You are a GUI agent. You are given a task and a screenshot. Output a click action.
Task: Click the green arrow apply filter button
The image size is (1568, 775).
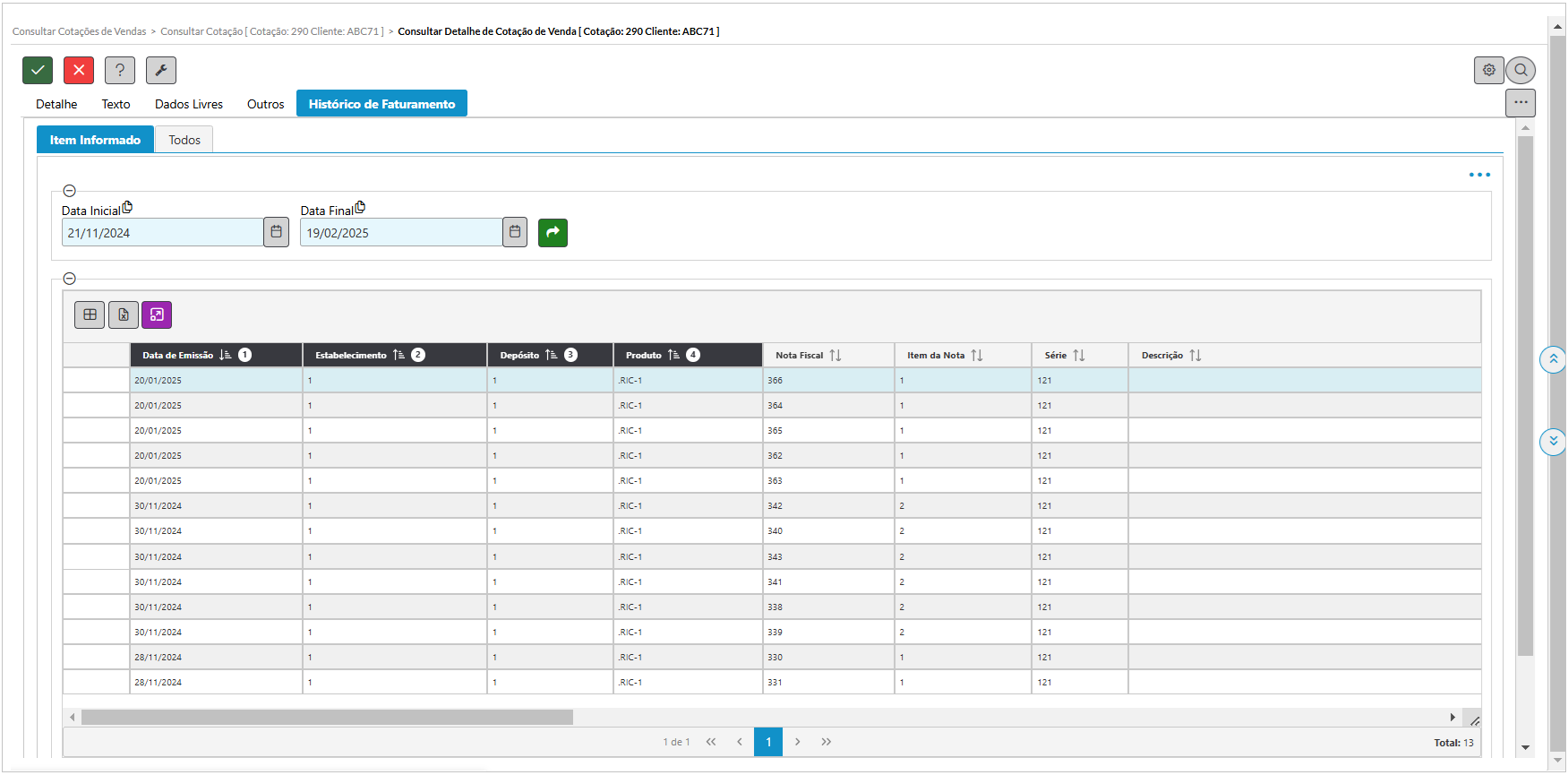pyautogui.click(x=553, y=233)
